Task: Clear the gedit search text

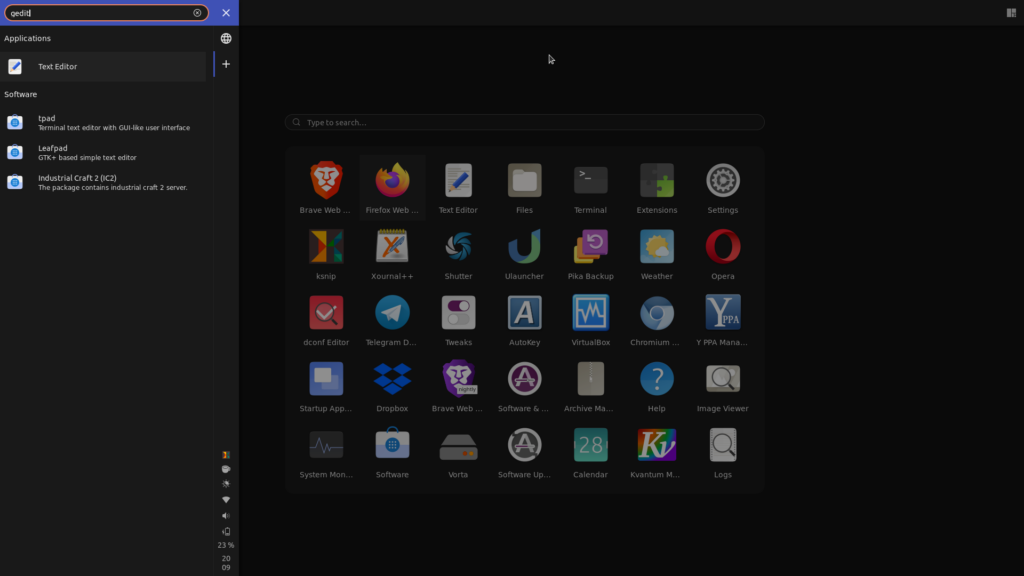Action: pos(197,13)
